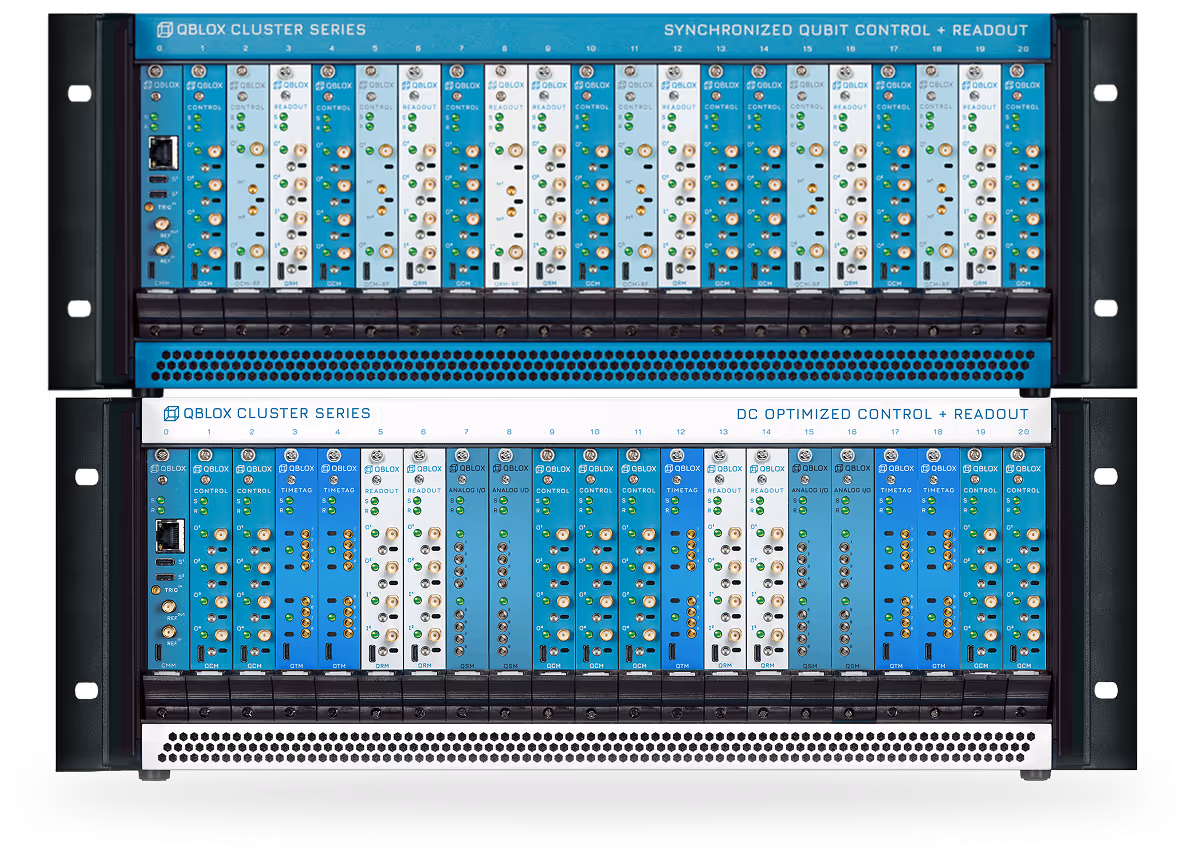Click TRIG connector on white-header cluster CMM module

pyautogui.click(x=157, y=590)
